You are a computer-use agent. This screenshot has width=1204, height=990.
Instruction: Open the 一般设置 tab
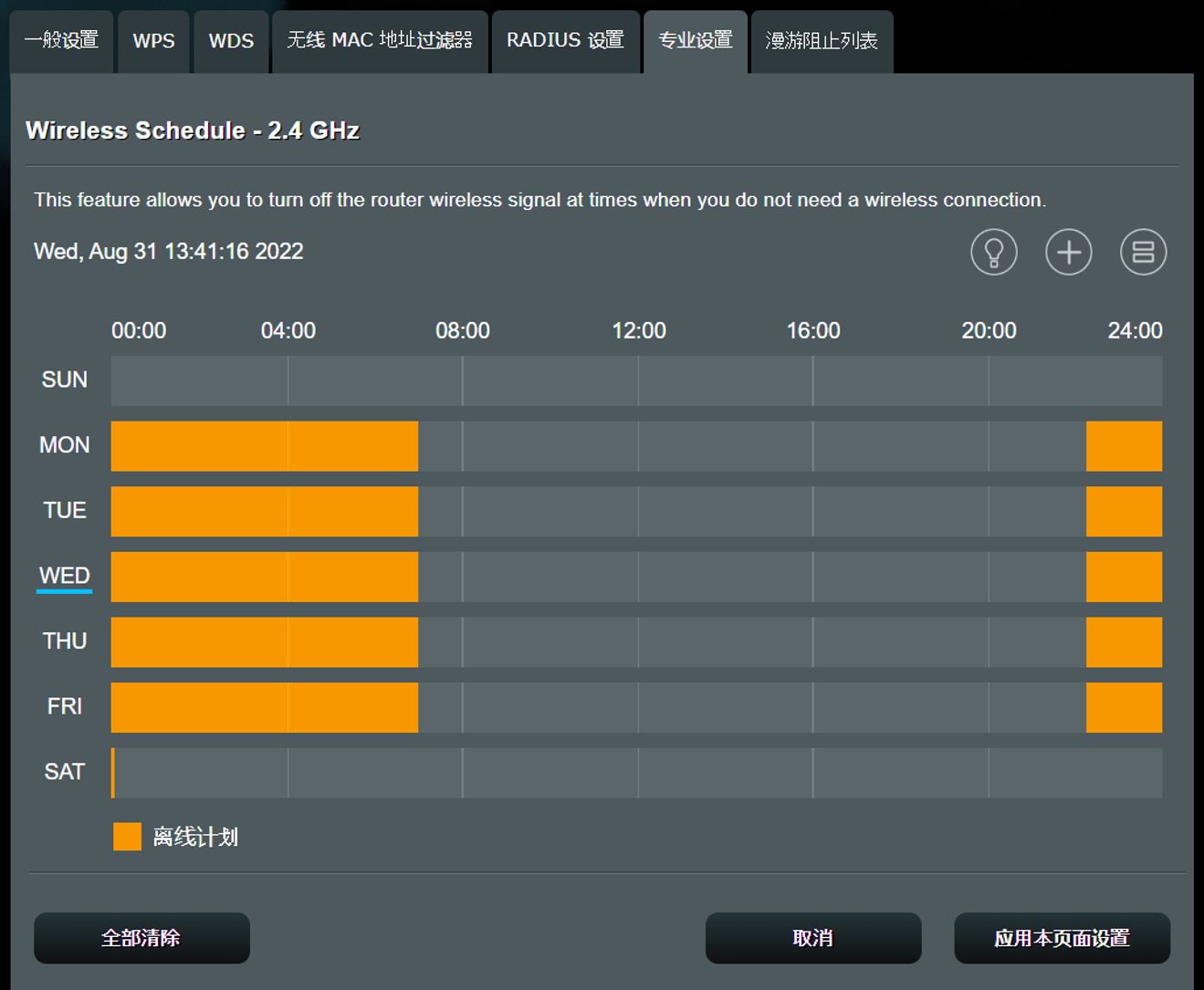tap(61, 41)
